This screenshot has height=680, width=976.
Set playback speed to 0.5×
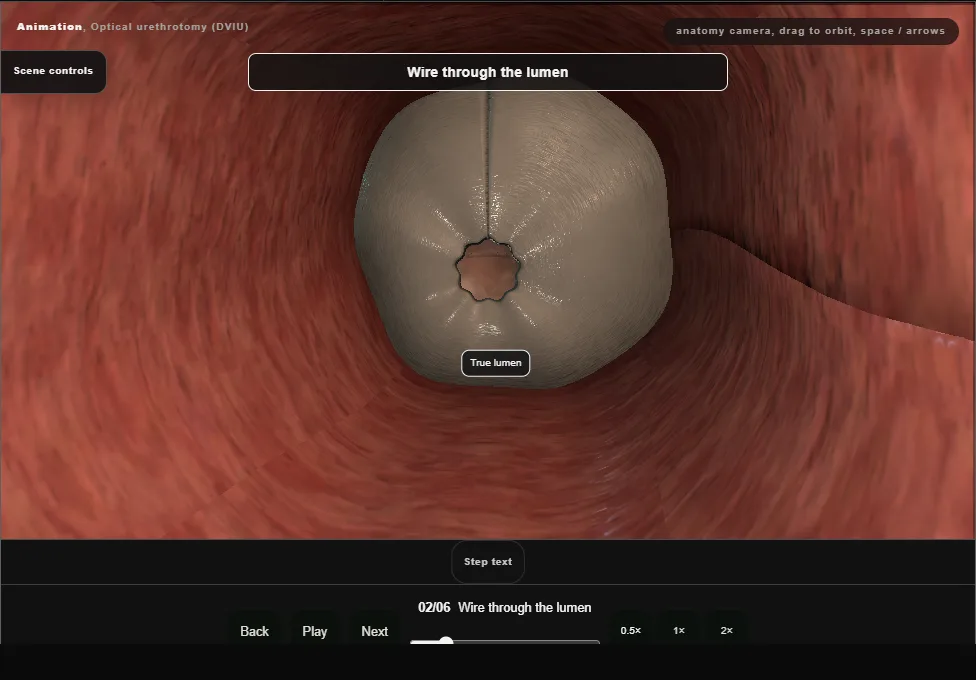[x=631, y=630]
